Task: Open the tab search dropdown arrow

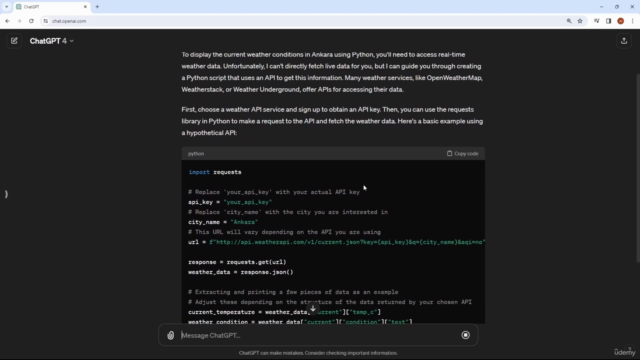Action: [x=7, y=7]
